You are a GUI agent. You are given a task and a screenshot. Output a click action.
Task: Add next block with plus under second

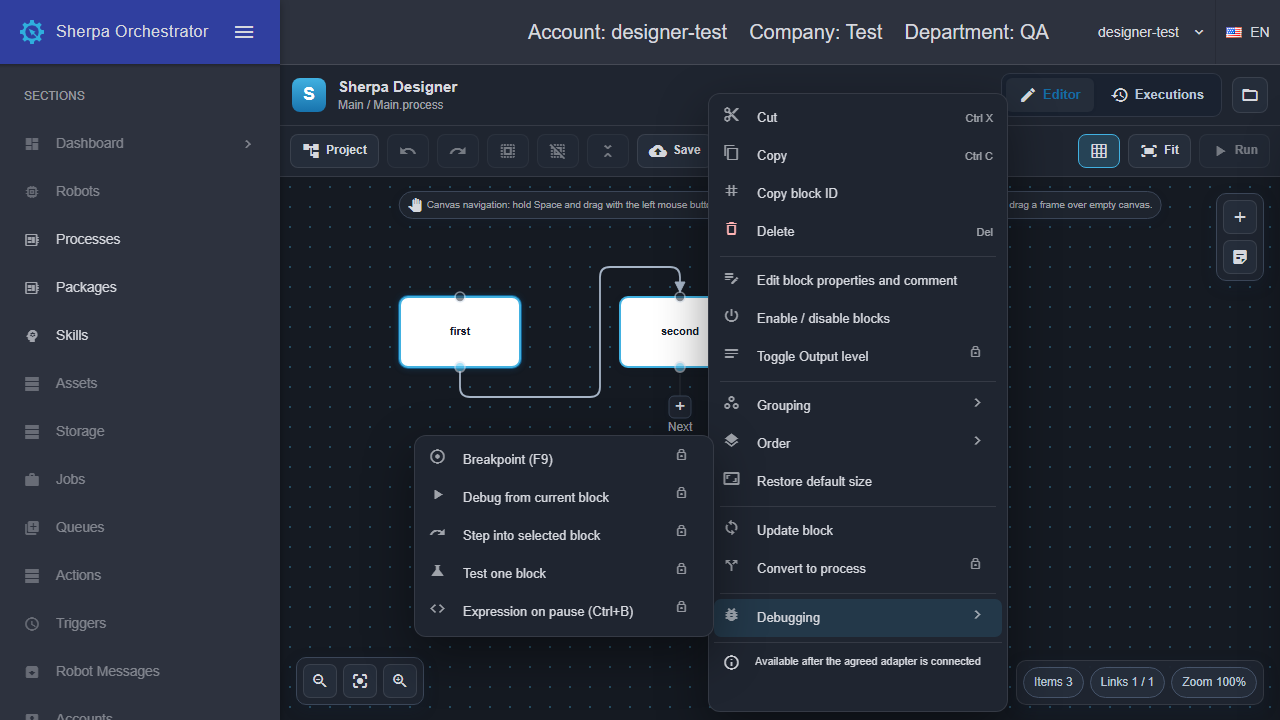680,406
